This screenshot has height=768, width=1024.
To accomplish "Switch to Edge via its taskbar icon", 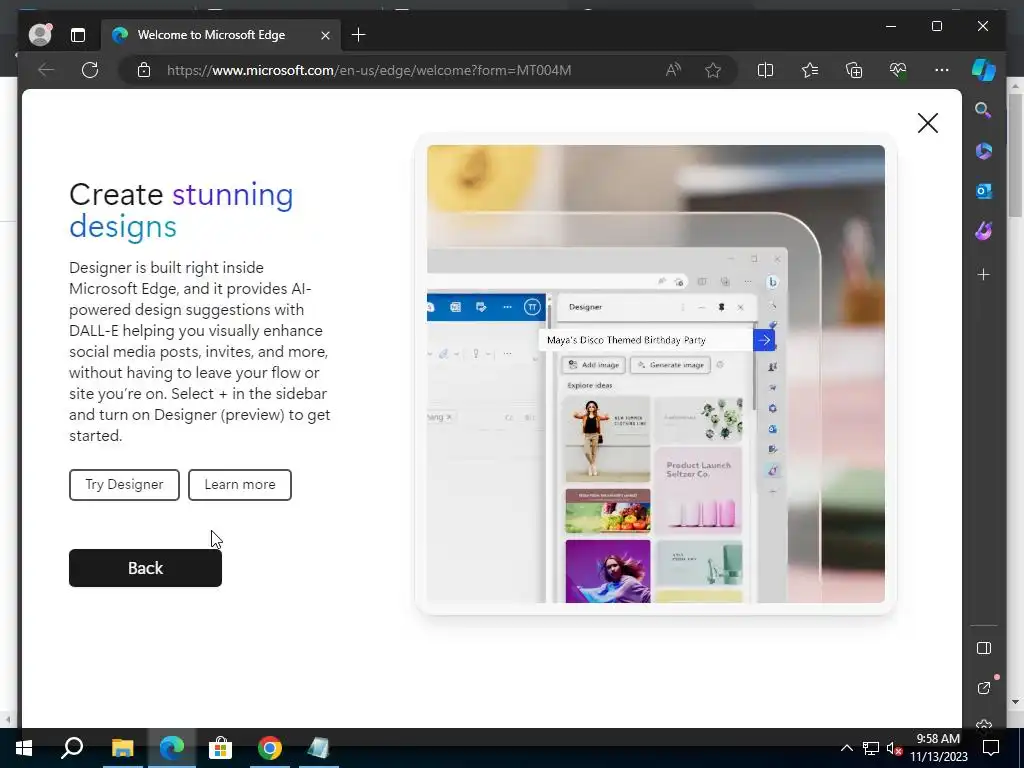I will point(172,748).
